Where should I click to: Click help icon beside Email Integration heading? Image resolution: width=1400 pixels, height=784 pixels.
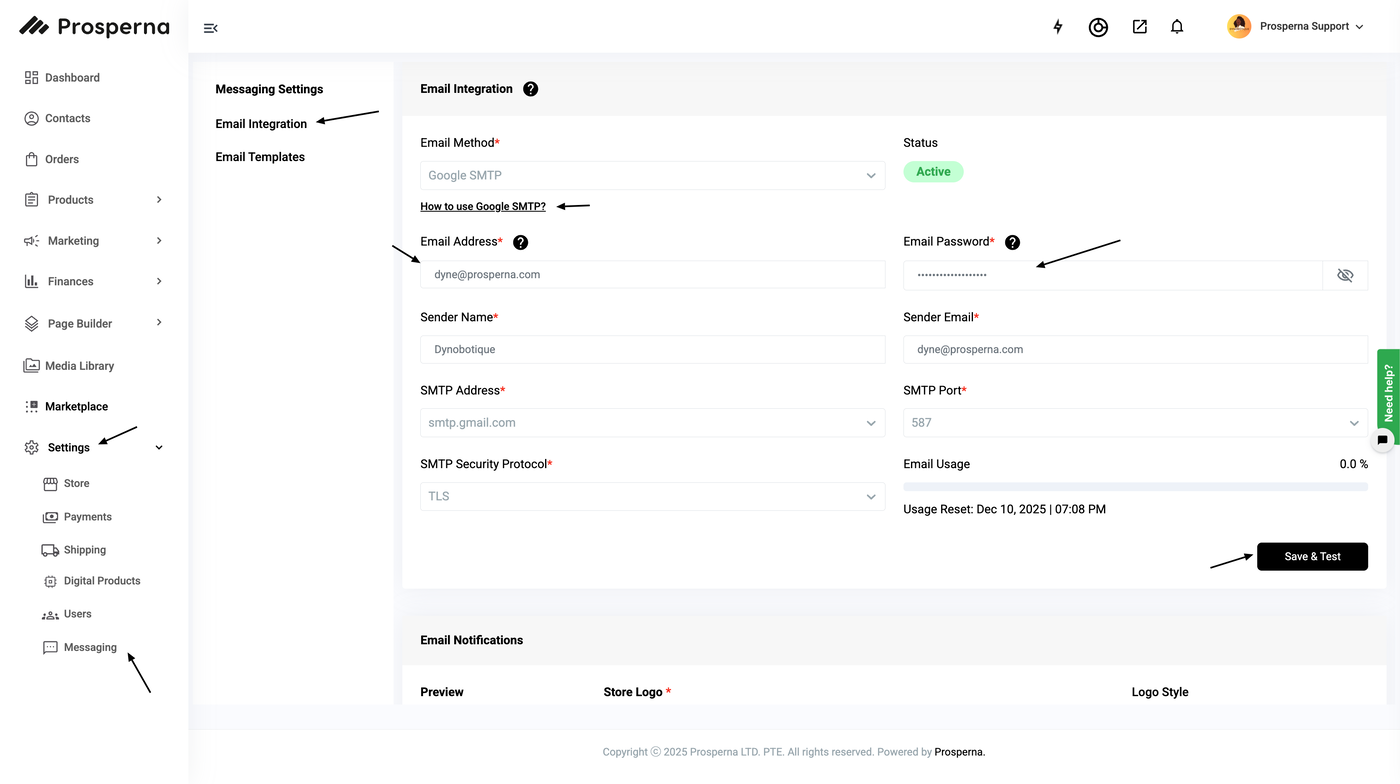[x=531, y=89]
